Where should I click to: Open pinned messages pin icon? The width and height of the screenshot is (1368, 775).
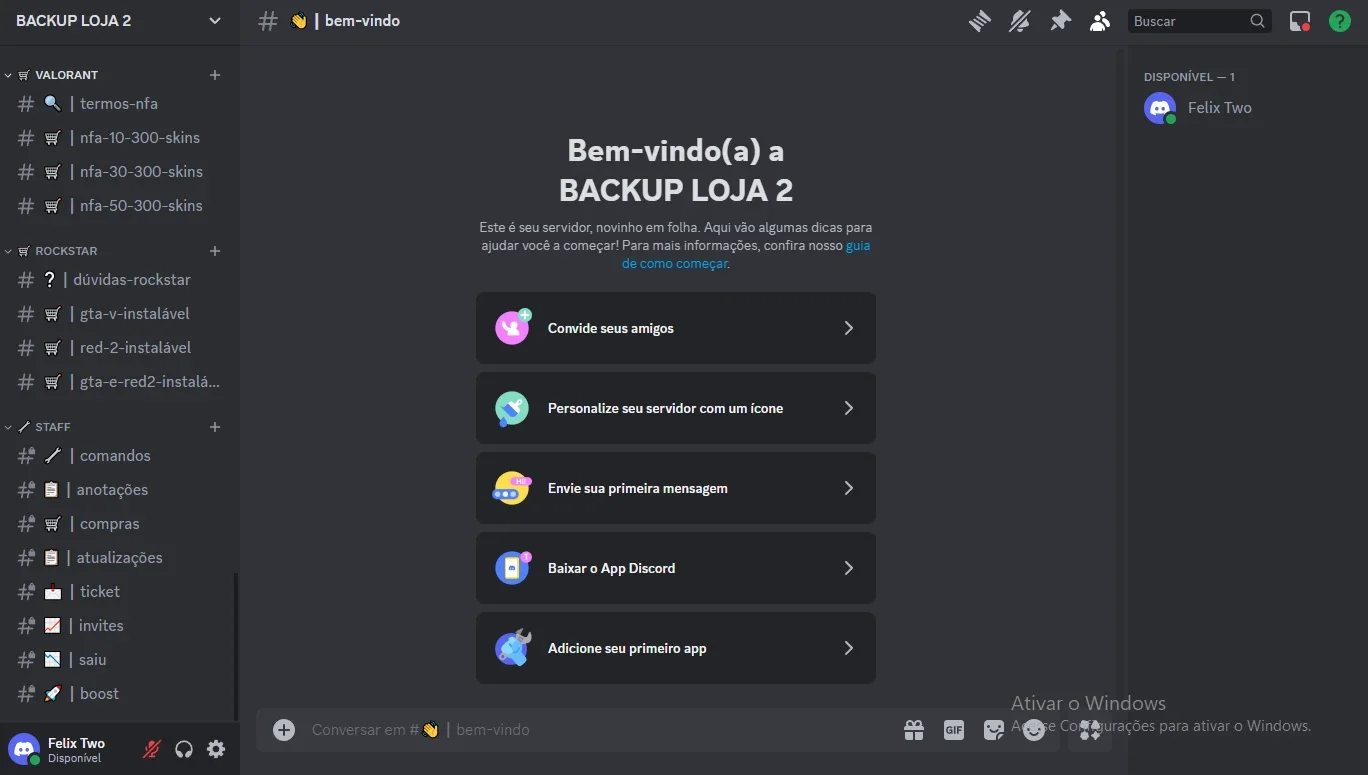click(x=1060, y=21)
